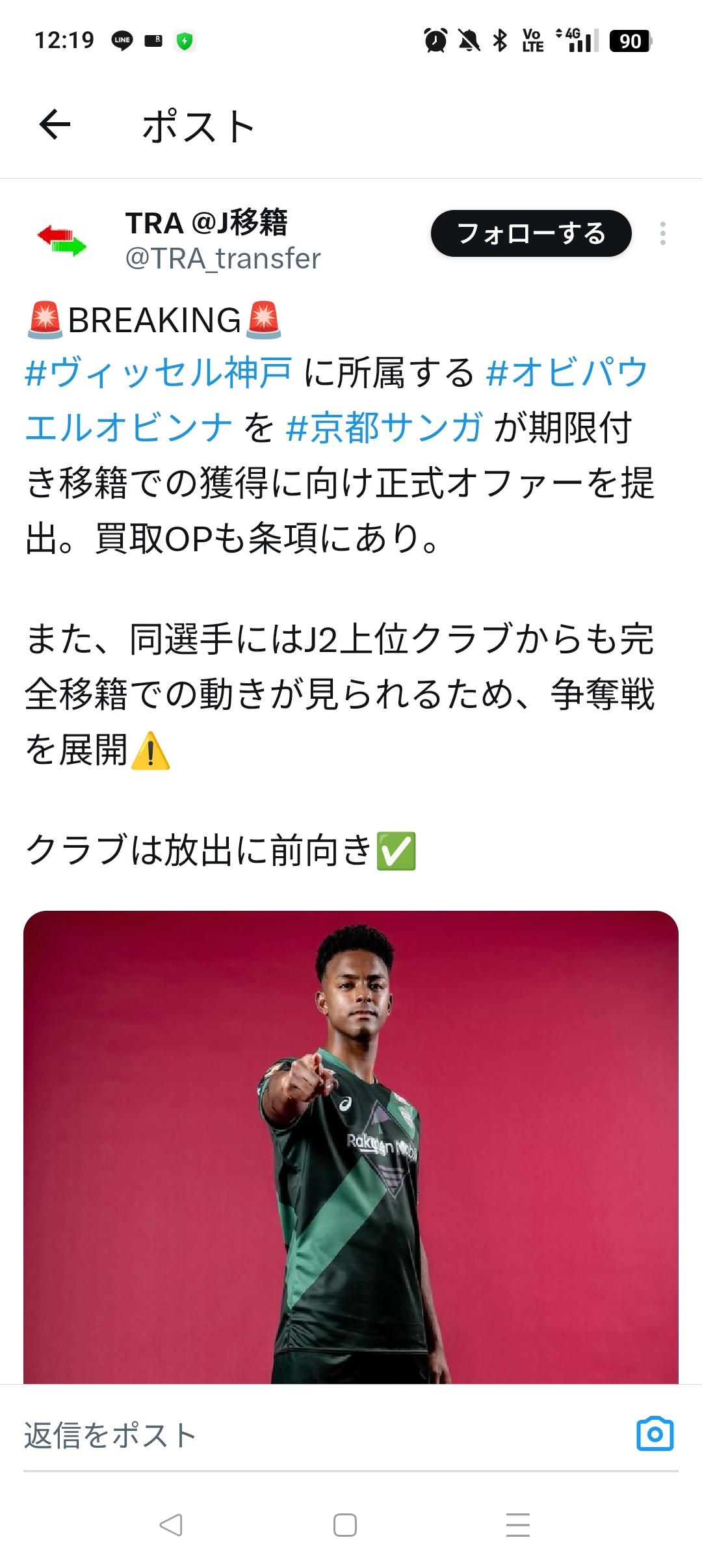Open hashtag #京都サンガ
The image size is (702, 1568).
pos(385,428)
